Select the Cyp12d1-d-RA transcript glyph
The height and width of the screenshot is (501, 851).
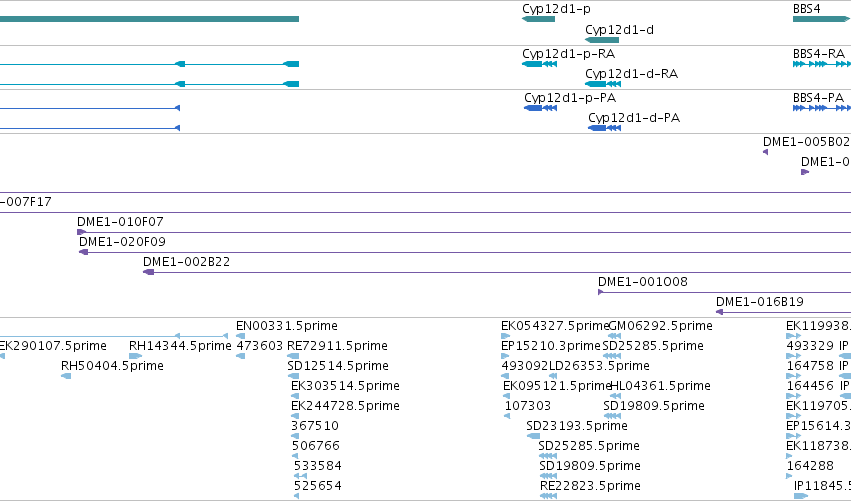[x=603, y=84]
